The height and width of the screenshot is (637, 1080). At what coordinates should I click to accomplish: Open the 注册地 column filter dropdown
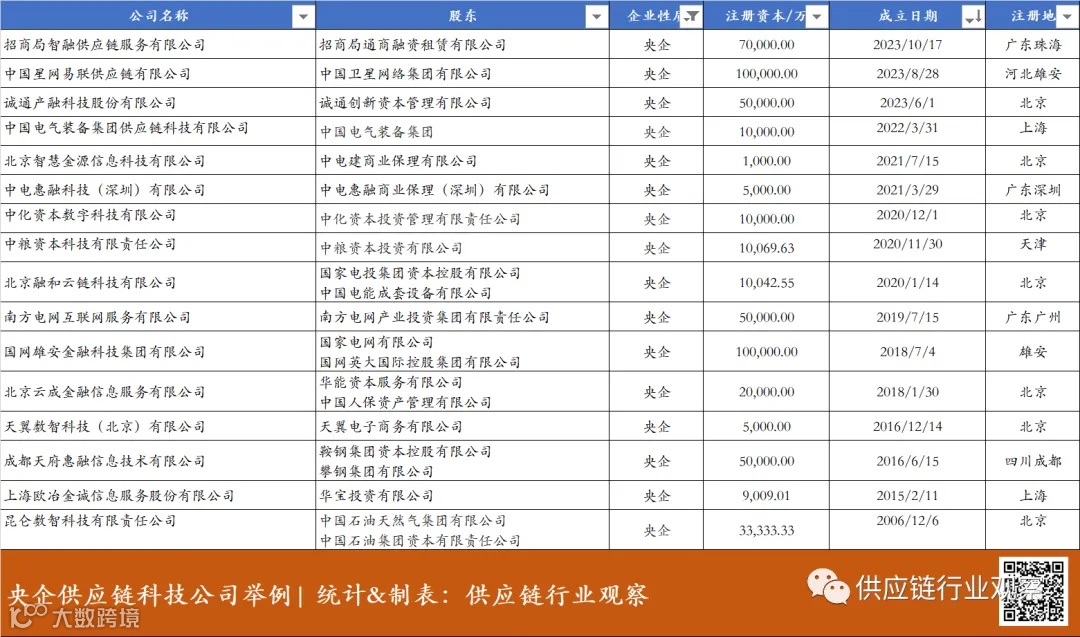[x=1068, y=17]
